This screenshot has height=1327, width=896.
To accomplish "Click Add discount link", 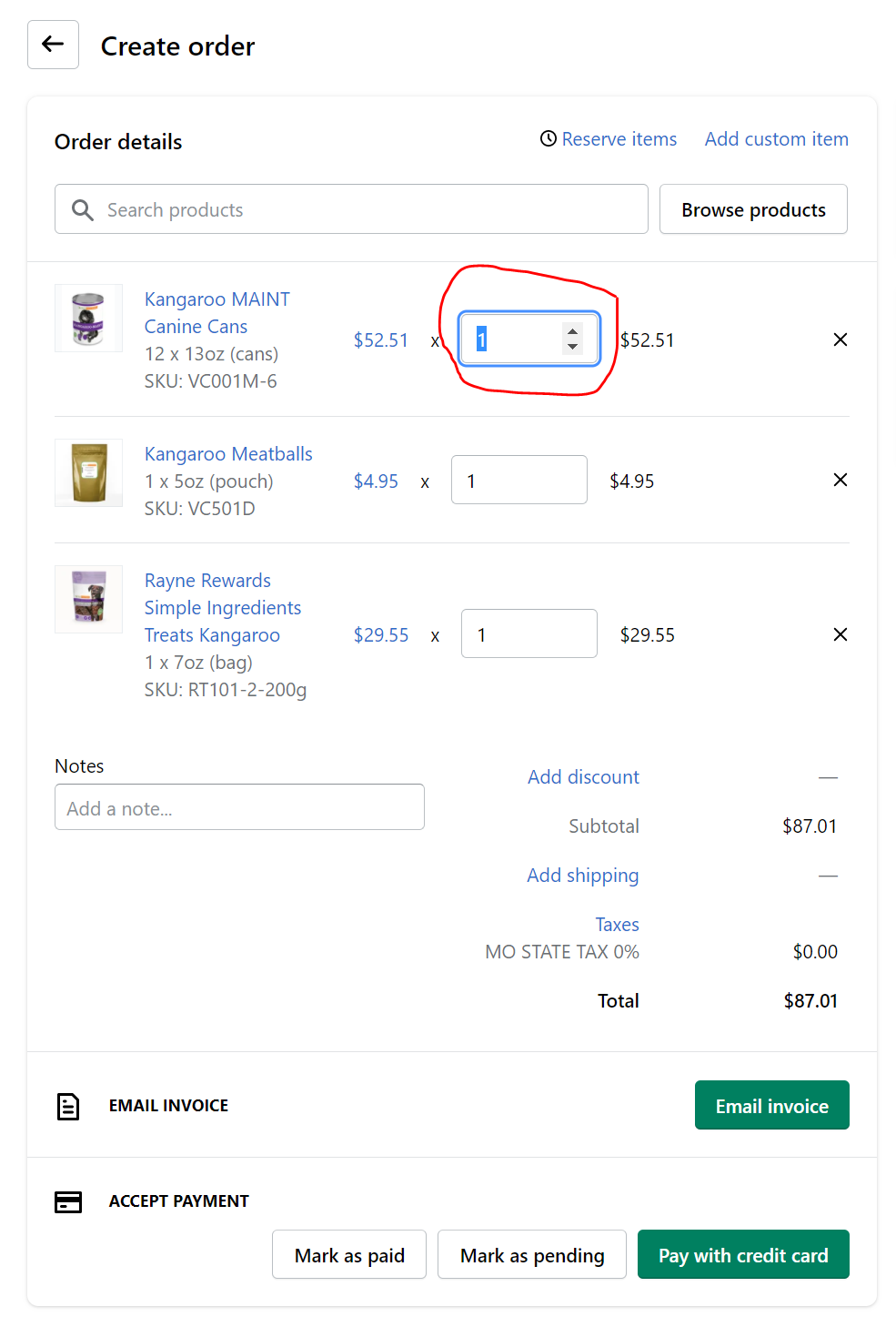I will (x=583, y=777).
